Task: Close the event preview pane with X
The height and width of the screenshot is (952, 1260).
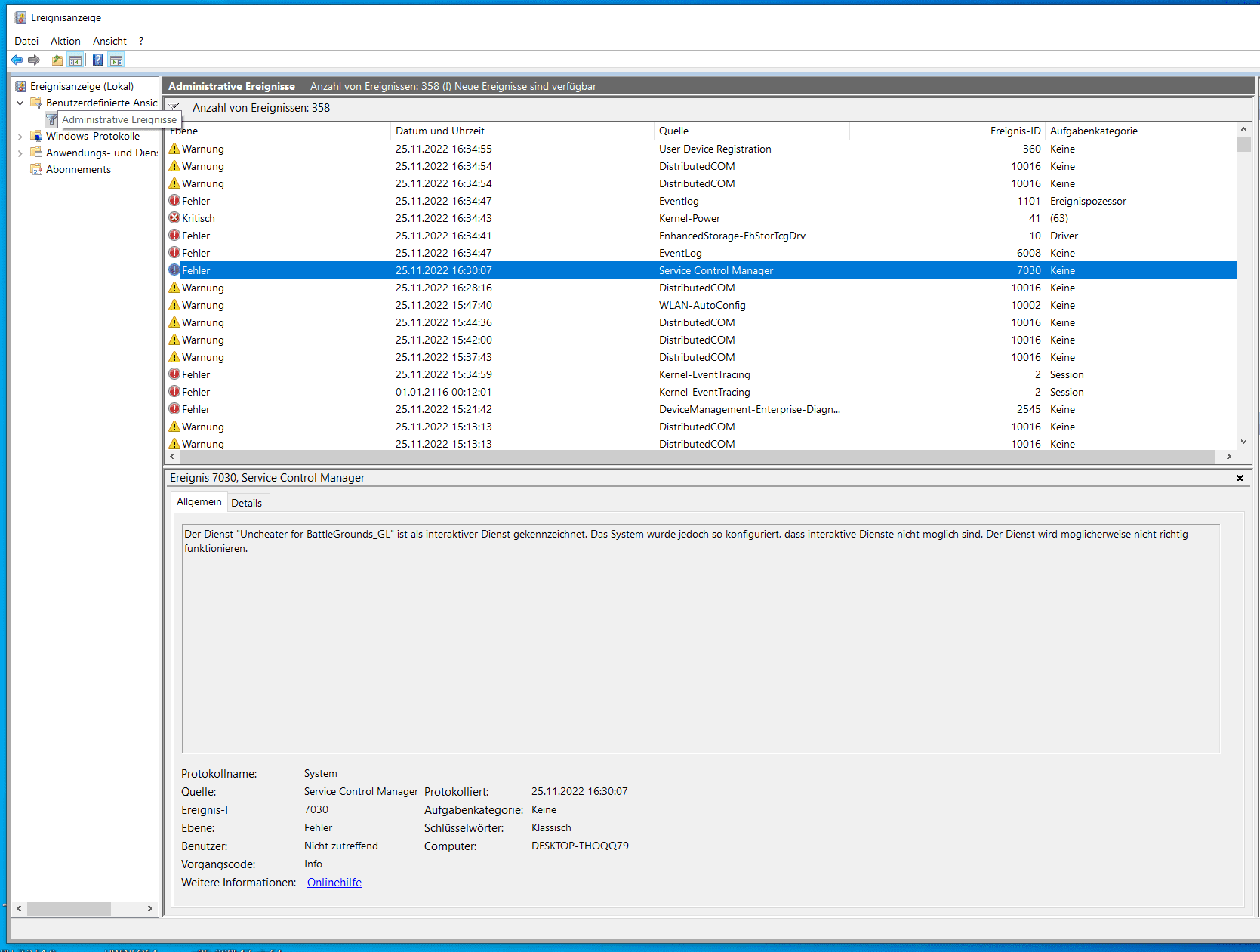Action: (1240, 478)
